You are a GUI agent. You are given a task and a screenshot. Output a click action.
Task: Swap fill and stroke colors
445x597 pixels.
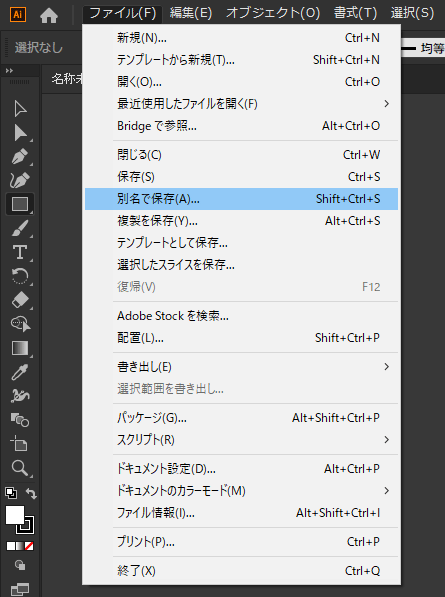31,493
